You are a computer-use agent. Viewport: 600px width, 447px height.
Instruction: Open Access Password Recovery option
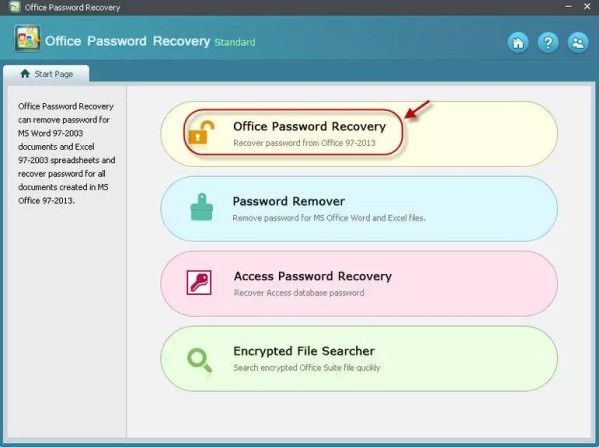click(x=359, y=284)
